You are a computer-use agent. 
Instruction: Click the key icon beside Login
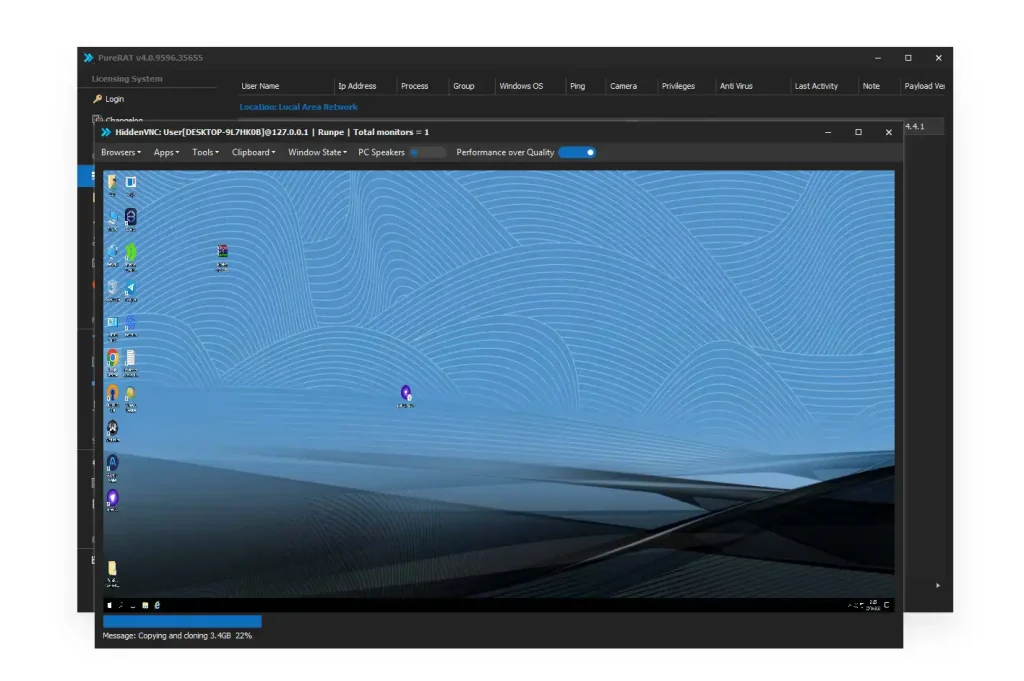[97, 99]
